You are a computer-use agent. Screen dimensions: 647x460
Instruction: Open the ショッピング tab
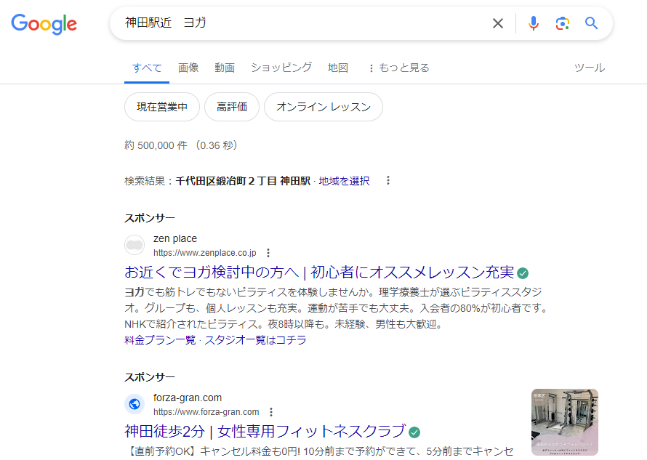tap(281, 68)
